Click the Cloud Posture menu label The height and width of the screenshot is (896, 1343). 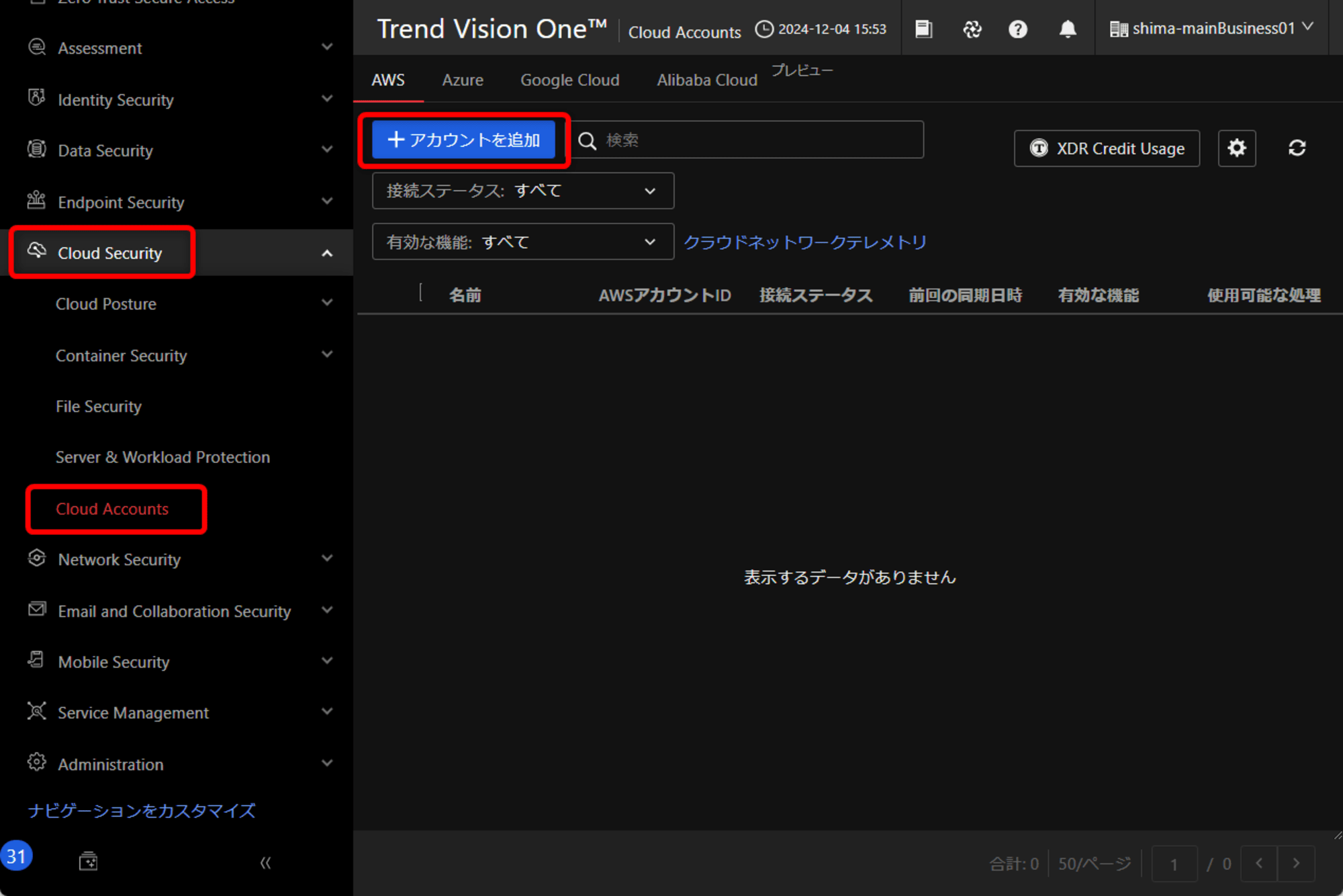(x=106, y=304)
